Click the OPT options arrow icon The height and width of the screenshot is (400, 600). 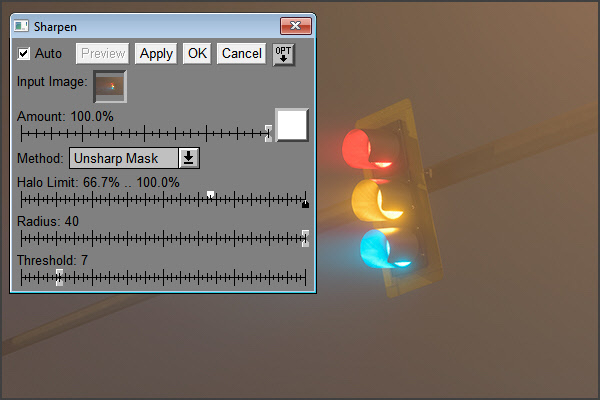coord(284,54)
